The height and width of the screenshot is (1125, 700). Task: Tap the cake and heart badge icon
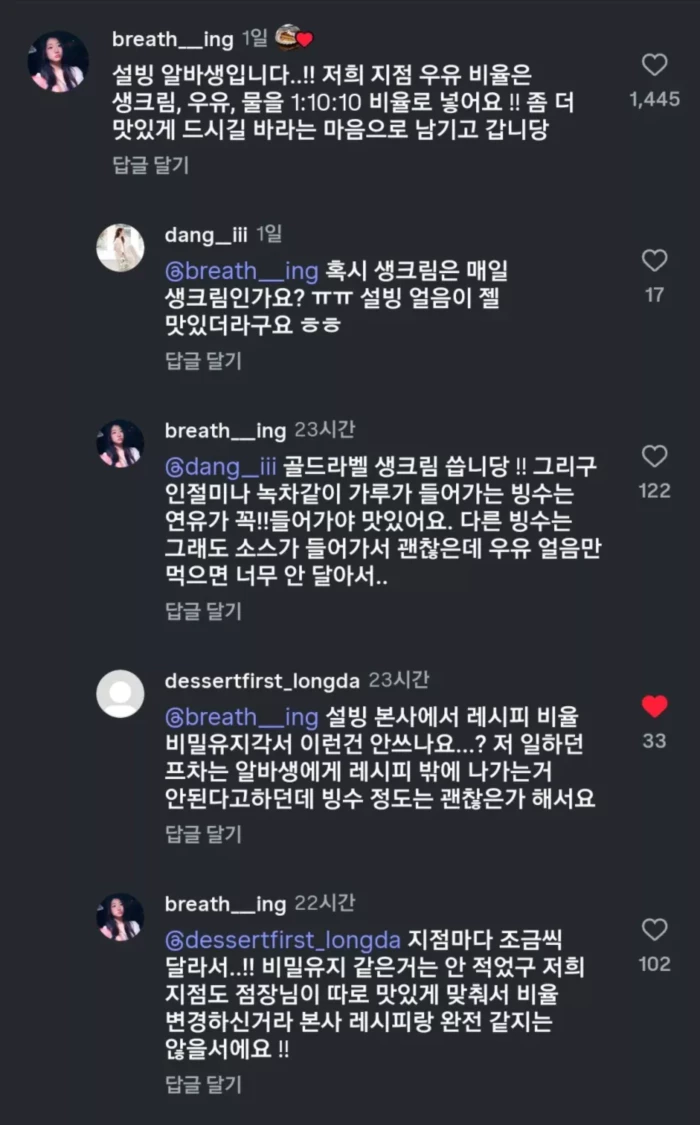(x=294, y=38)
